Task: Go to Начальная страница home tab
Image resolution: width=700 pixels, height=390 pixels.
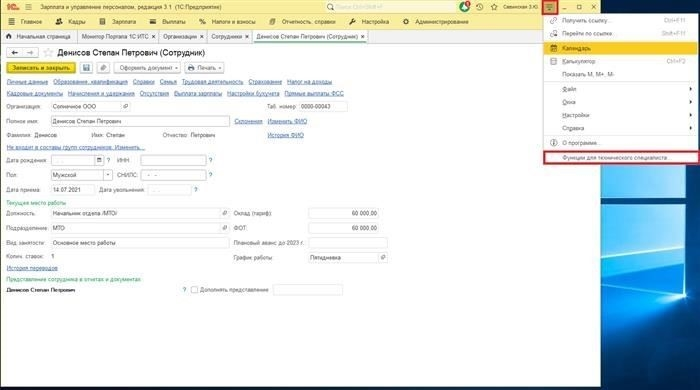Action: click(38, 37)
